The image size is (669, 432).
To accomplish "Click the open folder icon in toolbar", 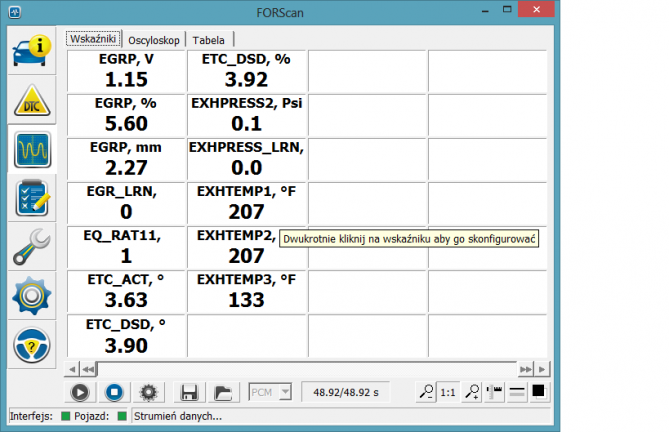I will [x=222, y=391].
